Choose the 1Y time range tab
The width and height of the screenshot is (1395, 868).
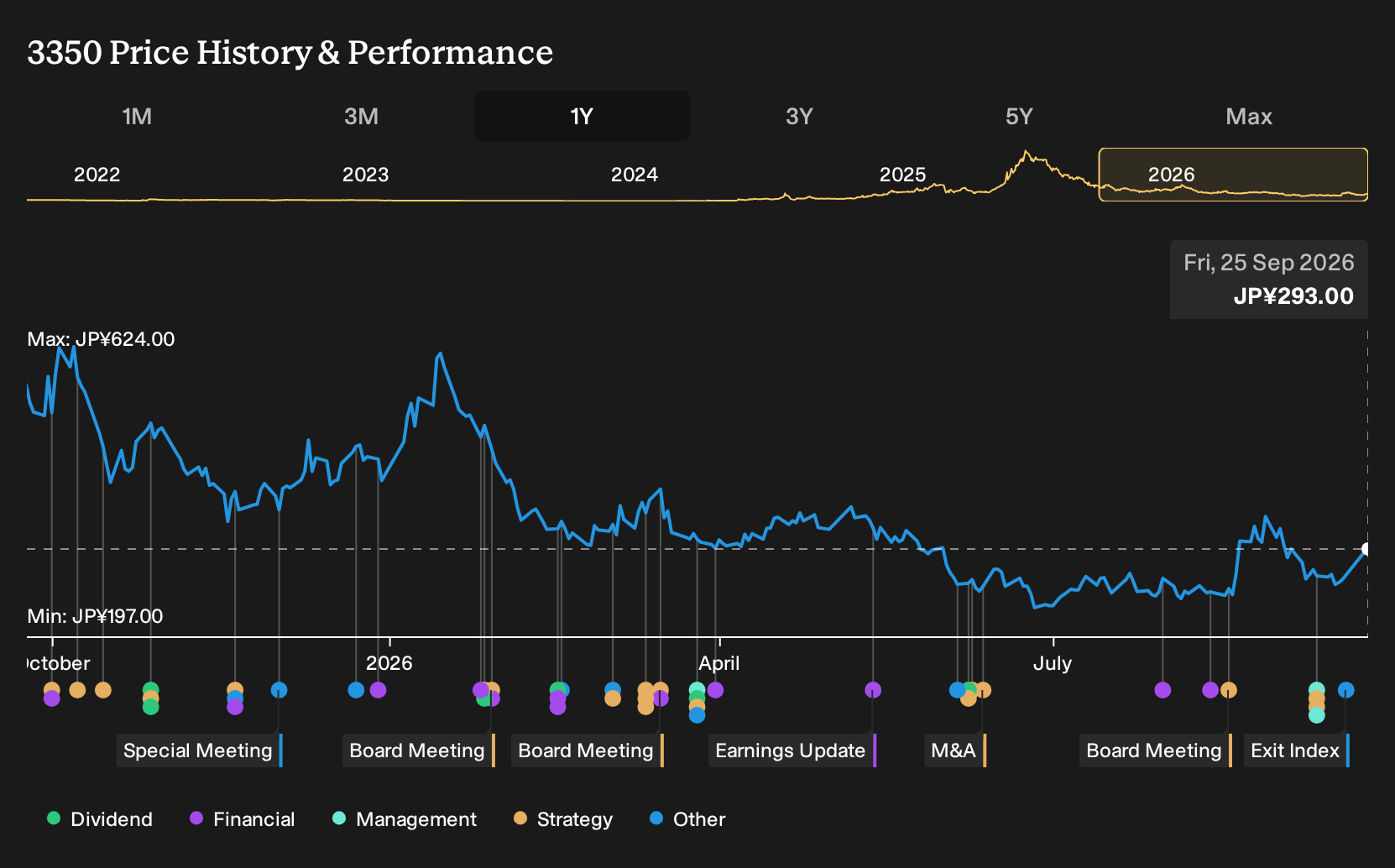click(x=582, y=116)
